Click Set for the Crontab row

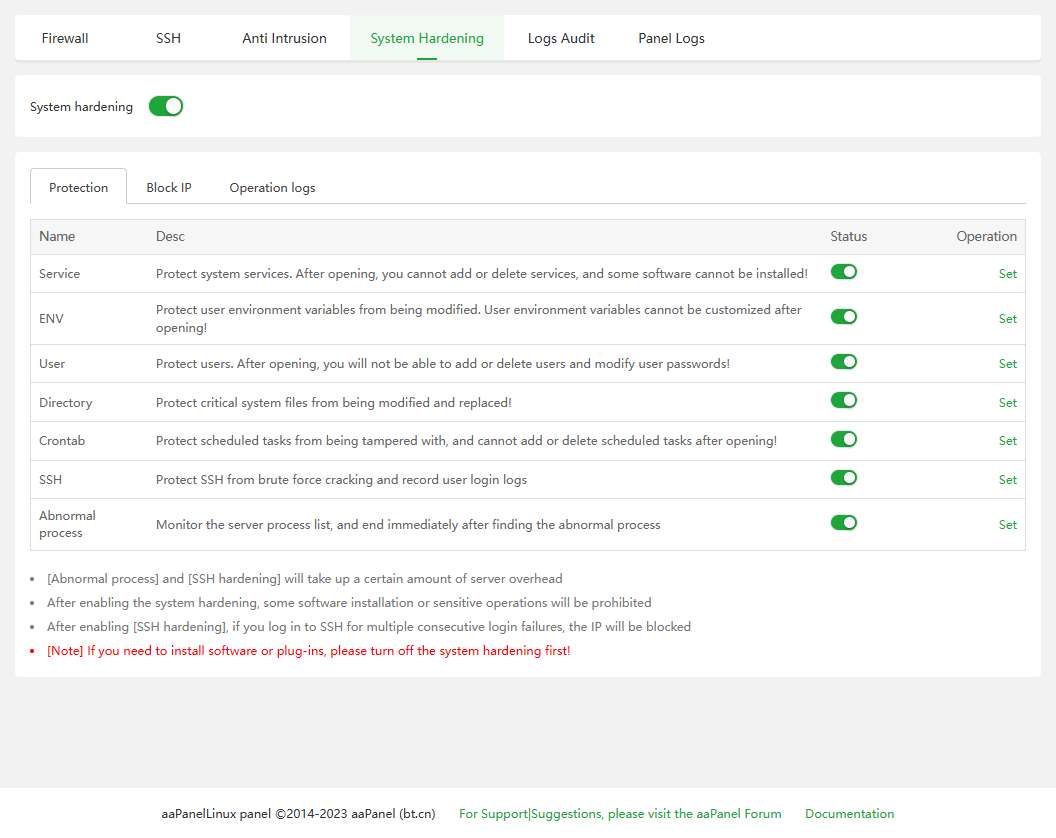[1007, 440]
